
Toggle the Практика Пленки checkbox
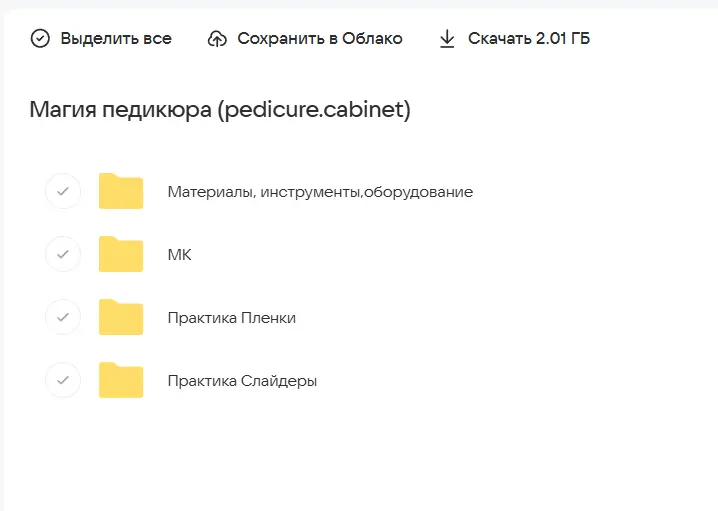point(63,317)
